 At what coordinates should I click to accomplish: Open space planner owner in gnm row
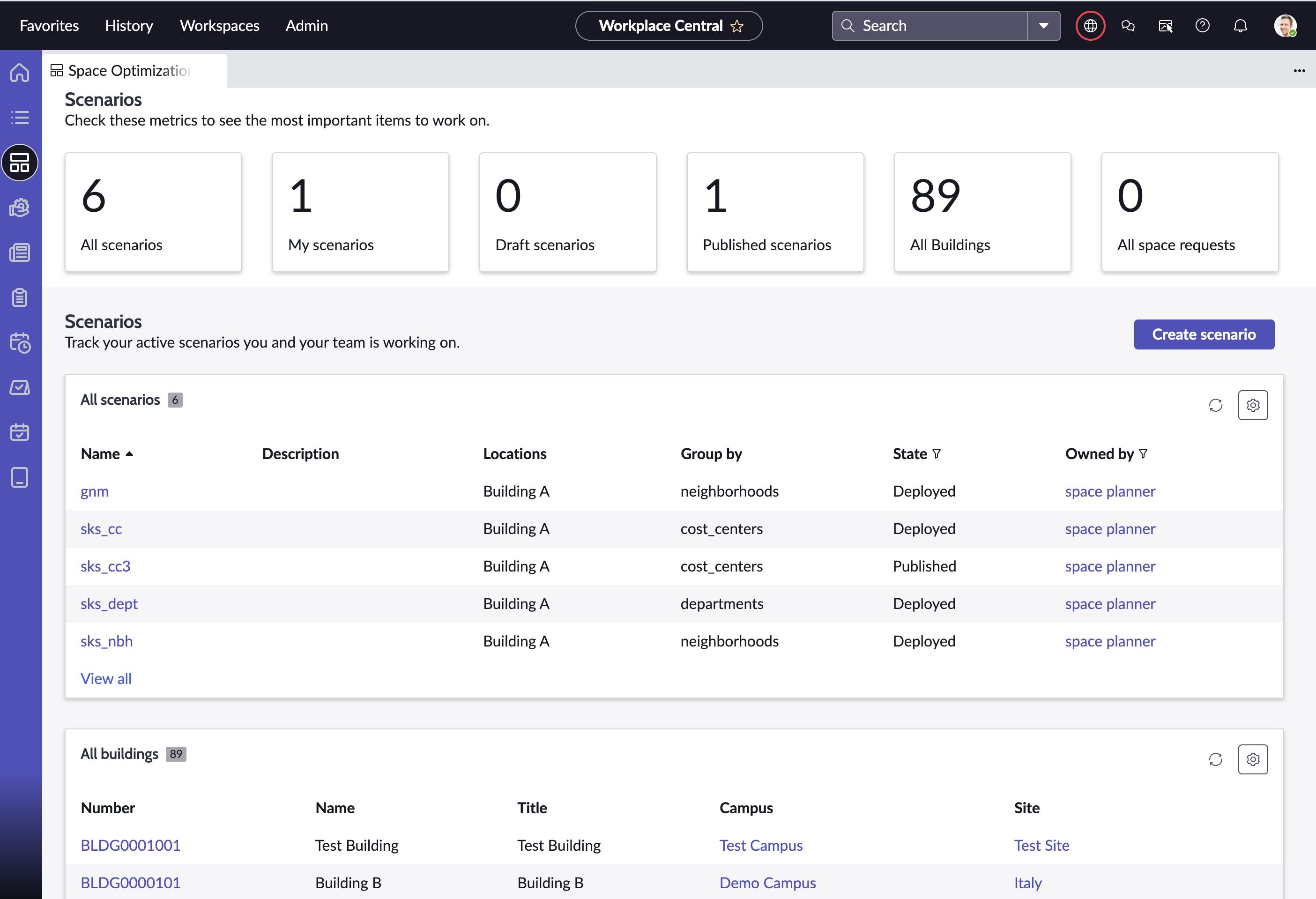click(x=1110, y=491)
